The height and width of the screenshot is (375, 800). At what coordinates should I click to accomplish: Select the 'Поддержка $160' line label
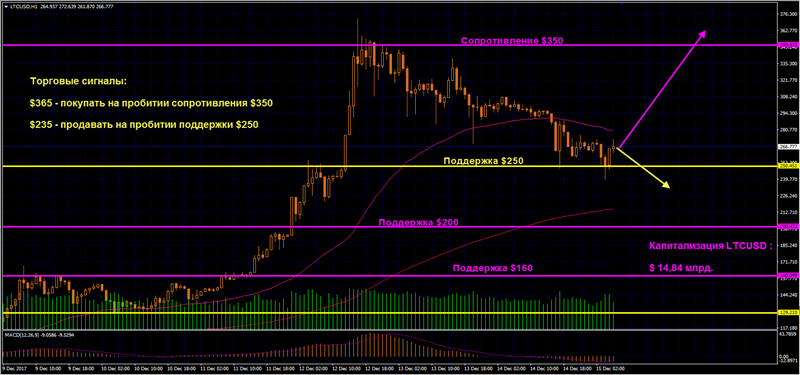coord(493,268)
